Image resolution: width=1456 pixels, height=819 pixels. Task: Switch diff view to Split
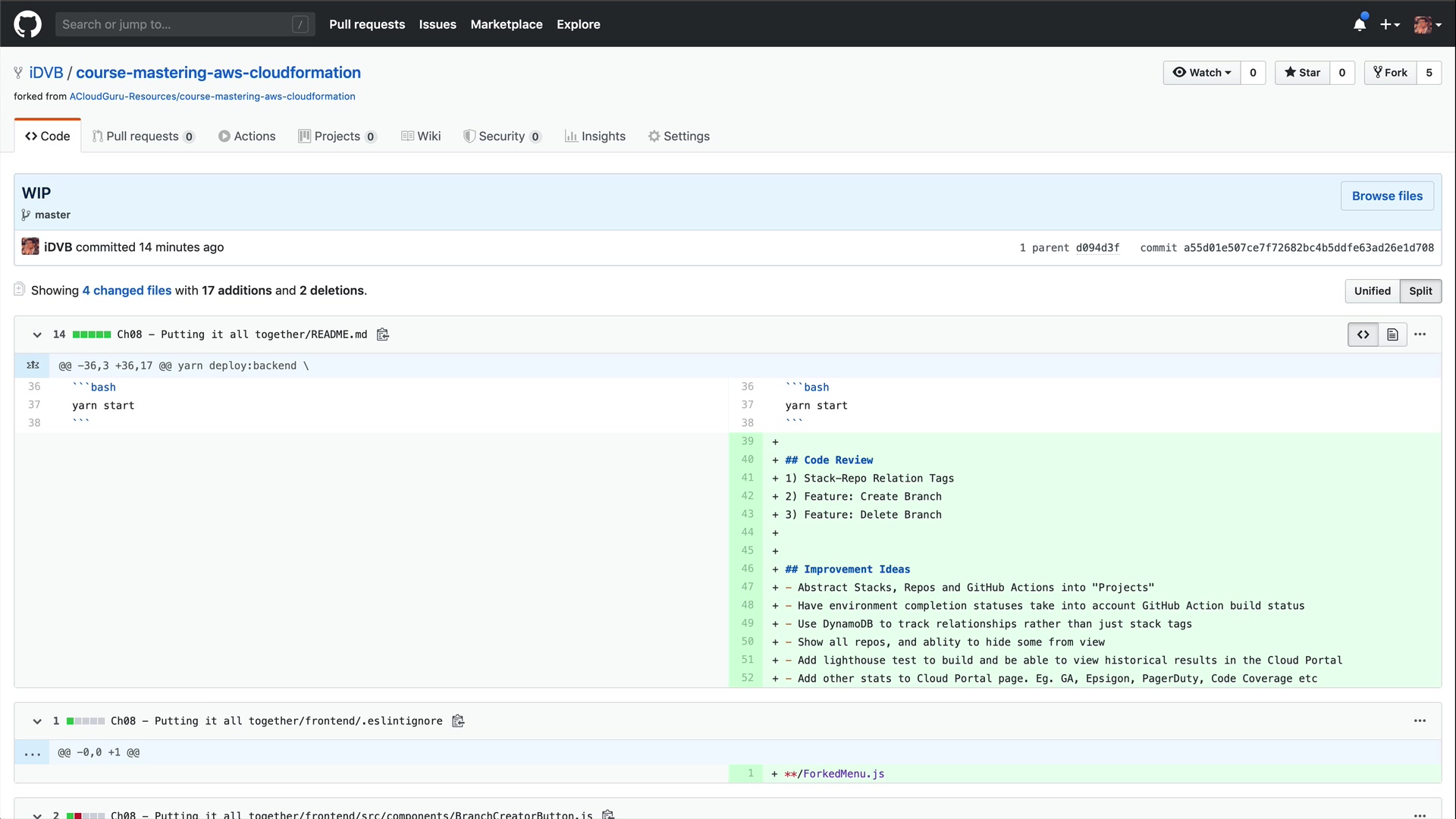click(x=1420, y=291)
